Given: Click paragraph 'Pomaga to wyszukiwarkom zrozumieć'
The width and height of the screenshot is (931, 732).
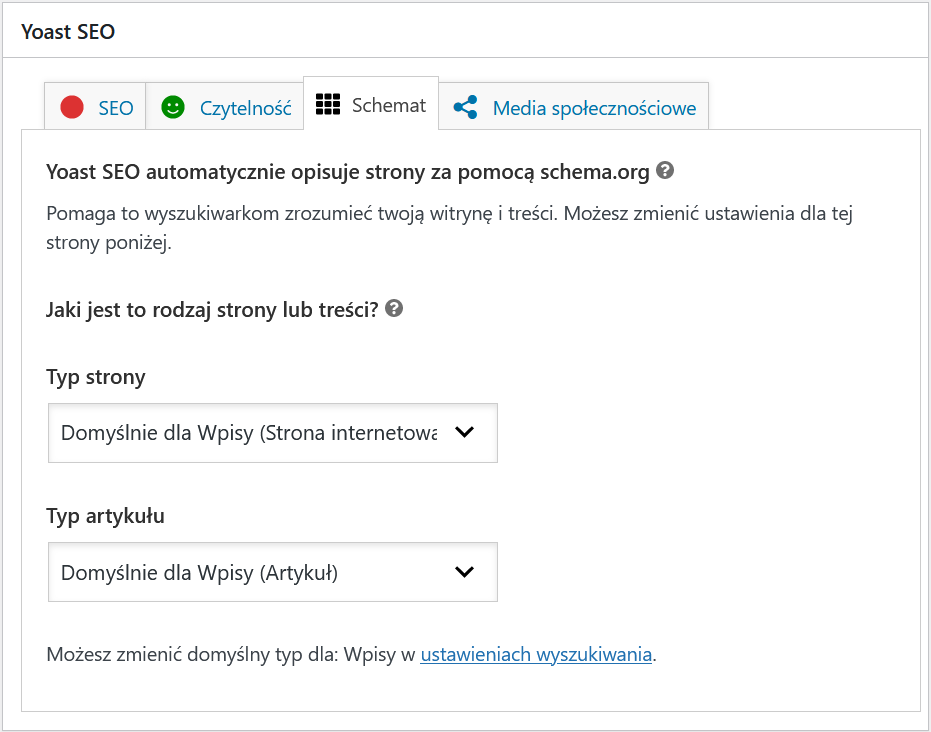Looking at the screenshot, I should tap(449, 228).
